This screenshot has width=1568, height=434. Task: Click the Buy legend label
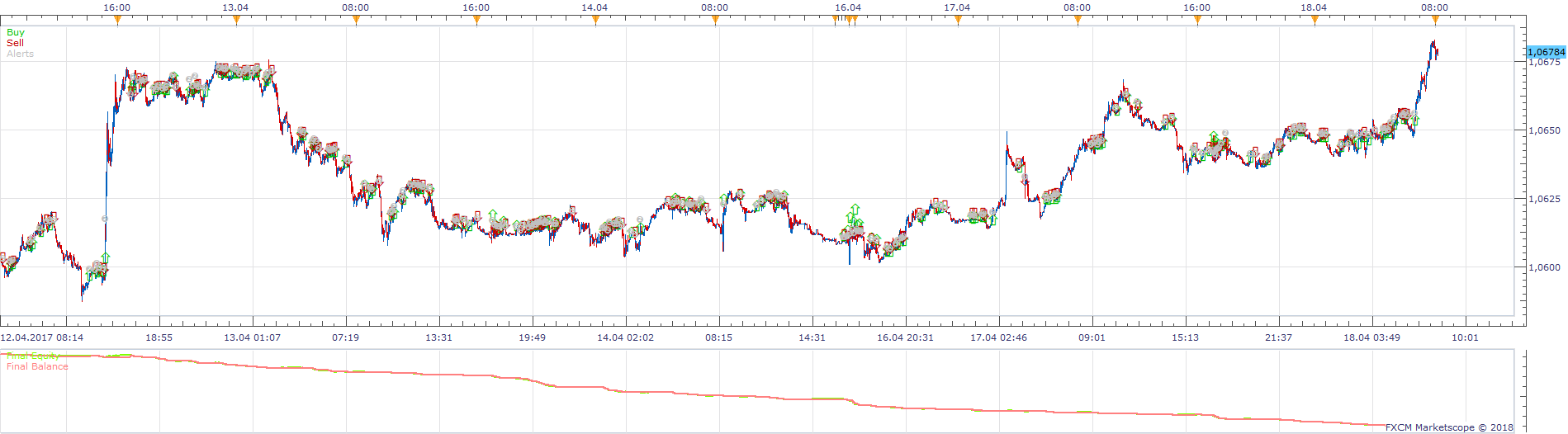16,32
